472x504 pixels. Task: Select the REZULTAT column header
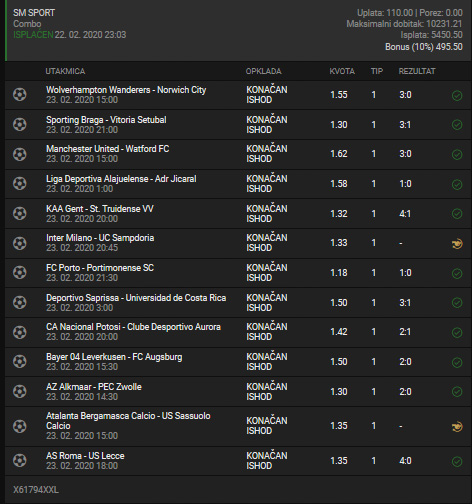tap(417, 71)
